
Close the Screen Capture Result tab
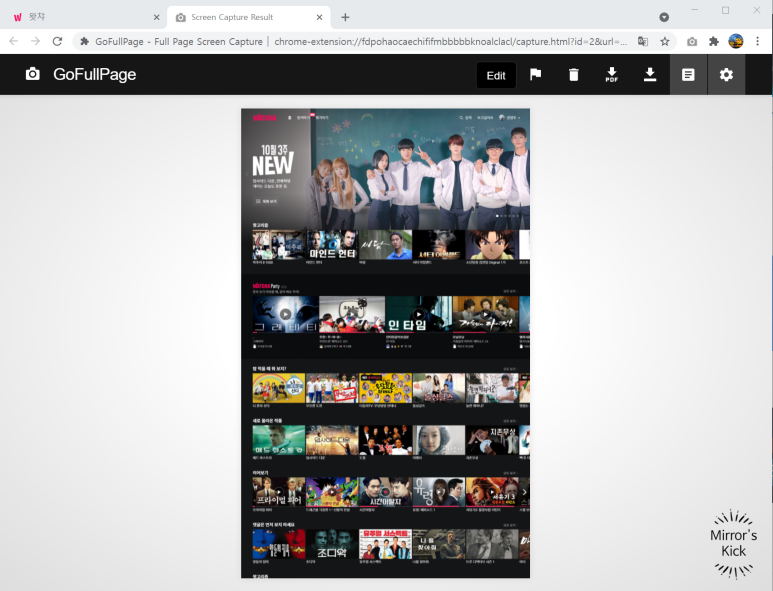pyautogui.click(x=319, y=17)
